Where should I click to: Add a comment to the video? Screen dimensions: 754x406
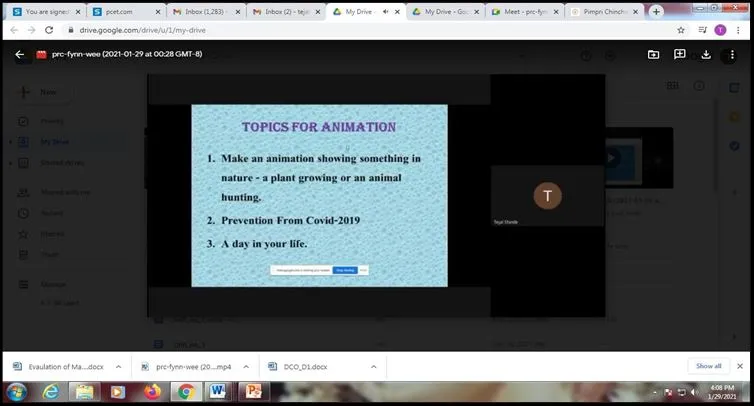coord(679,54)
